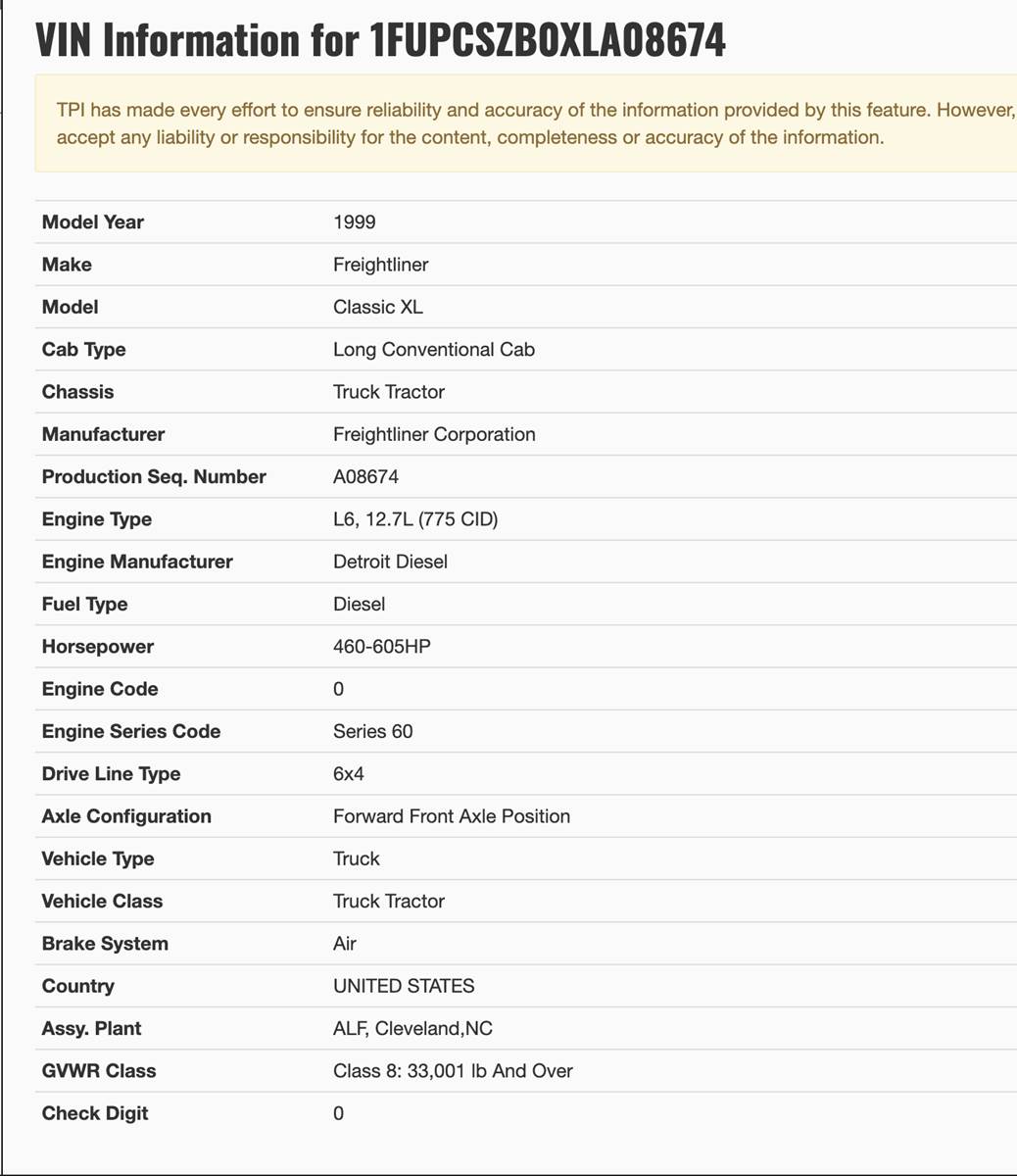Select the Model Year value 1999
The image size is (1017, 1176).
point(355,222)
